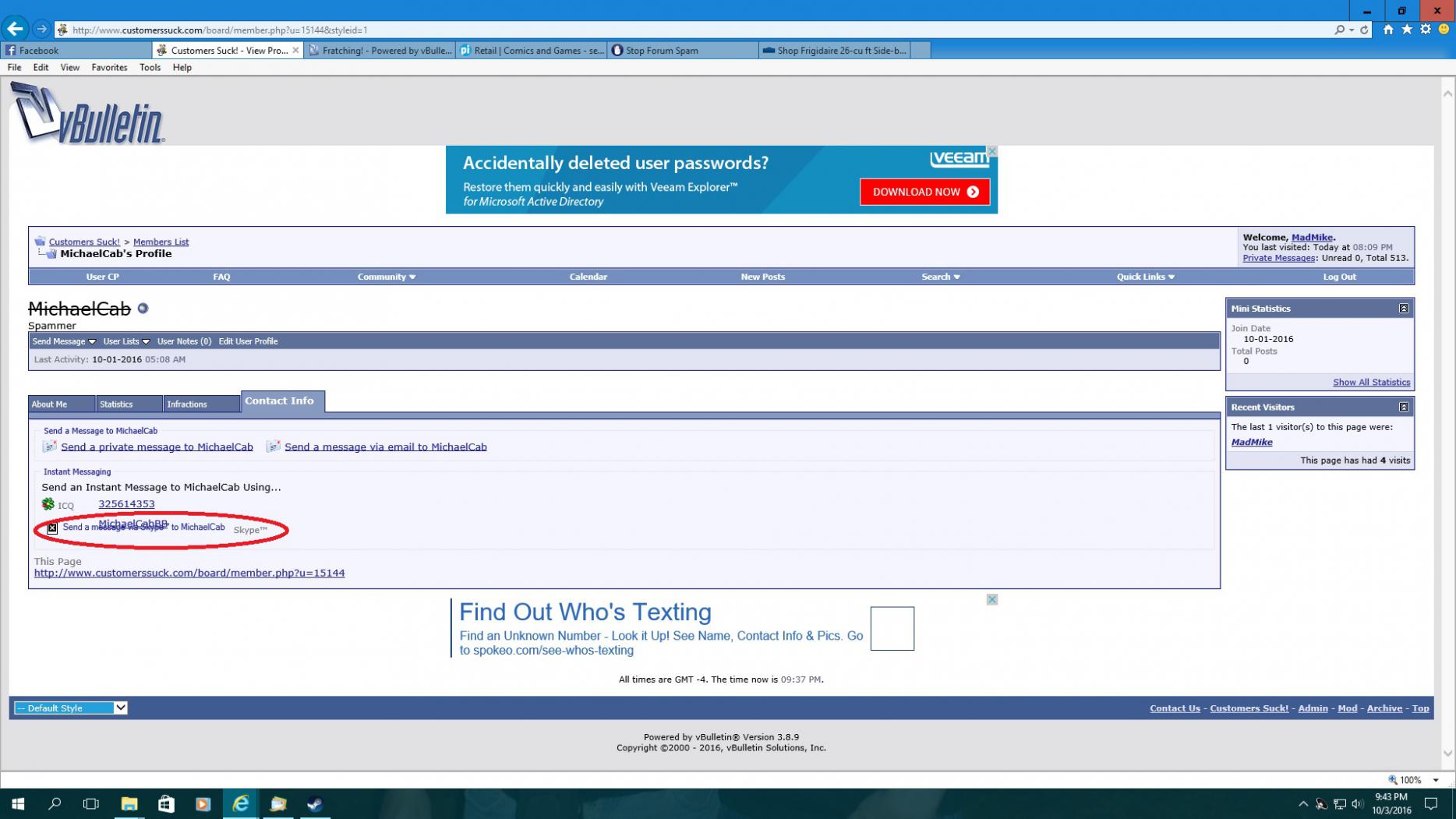Click the browser home icon
Viewport: 1456px width, 819px height.
tap(1387, 30)
